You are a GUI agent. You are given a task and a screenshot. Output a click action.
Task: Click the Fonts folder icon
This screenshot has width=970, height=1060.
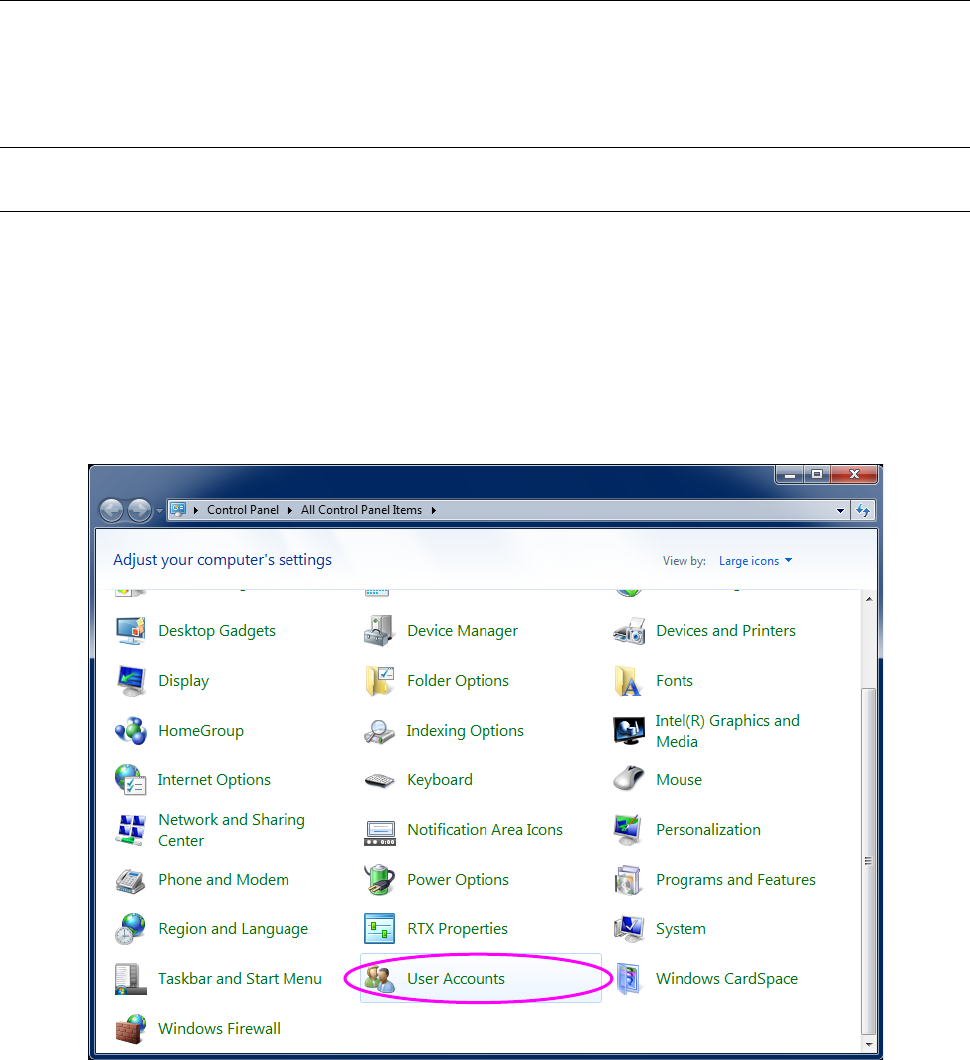(629, 681)
